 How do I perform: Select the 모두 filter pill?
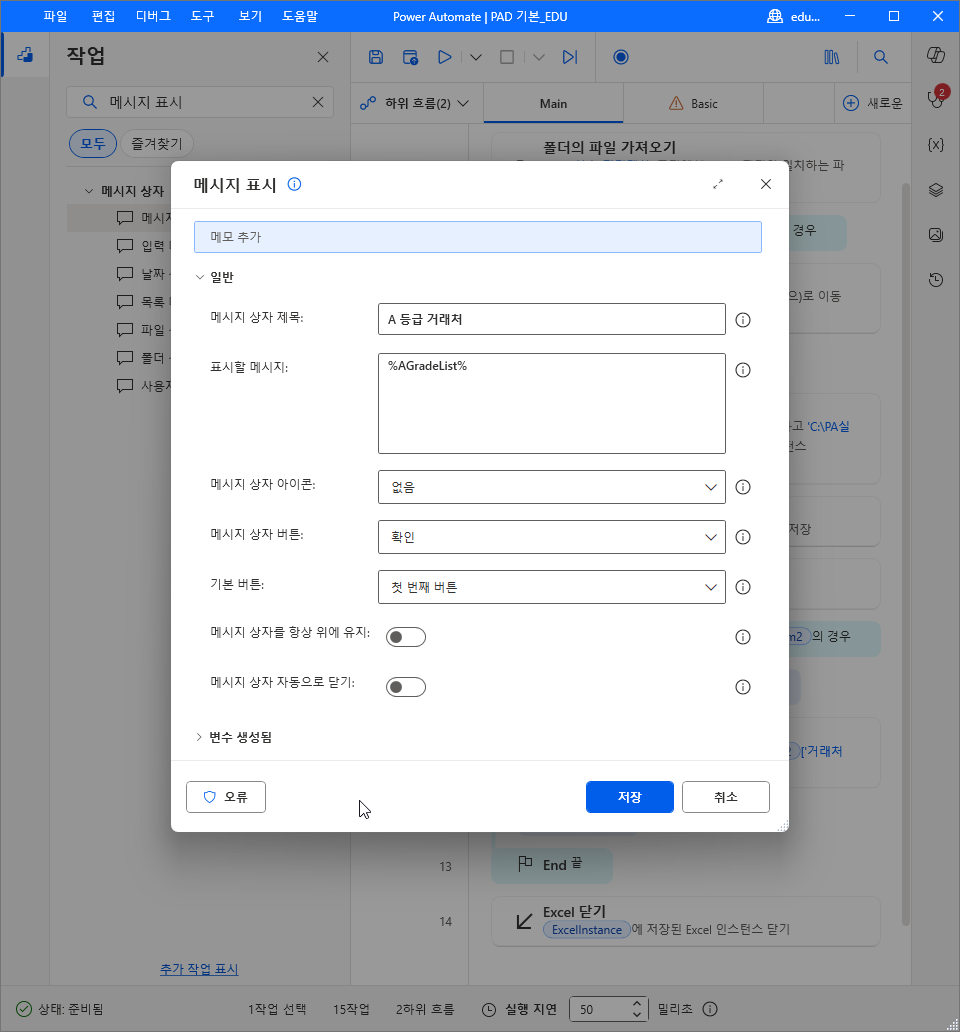click(93, 143)
